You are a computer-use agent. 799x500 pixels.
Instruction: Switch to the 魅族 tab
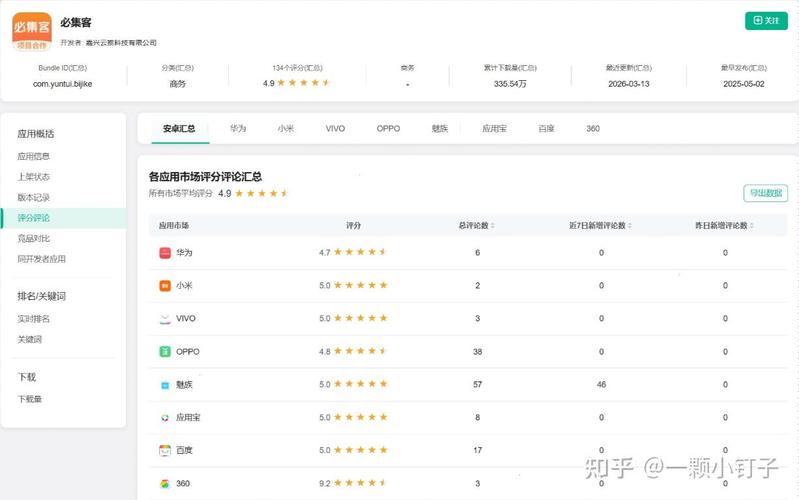tap(440, 128)
